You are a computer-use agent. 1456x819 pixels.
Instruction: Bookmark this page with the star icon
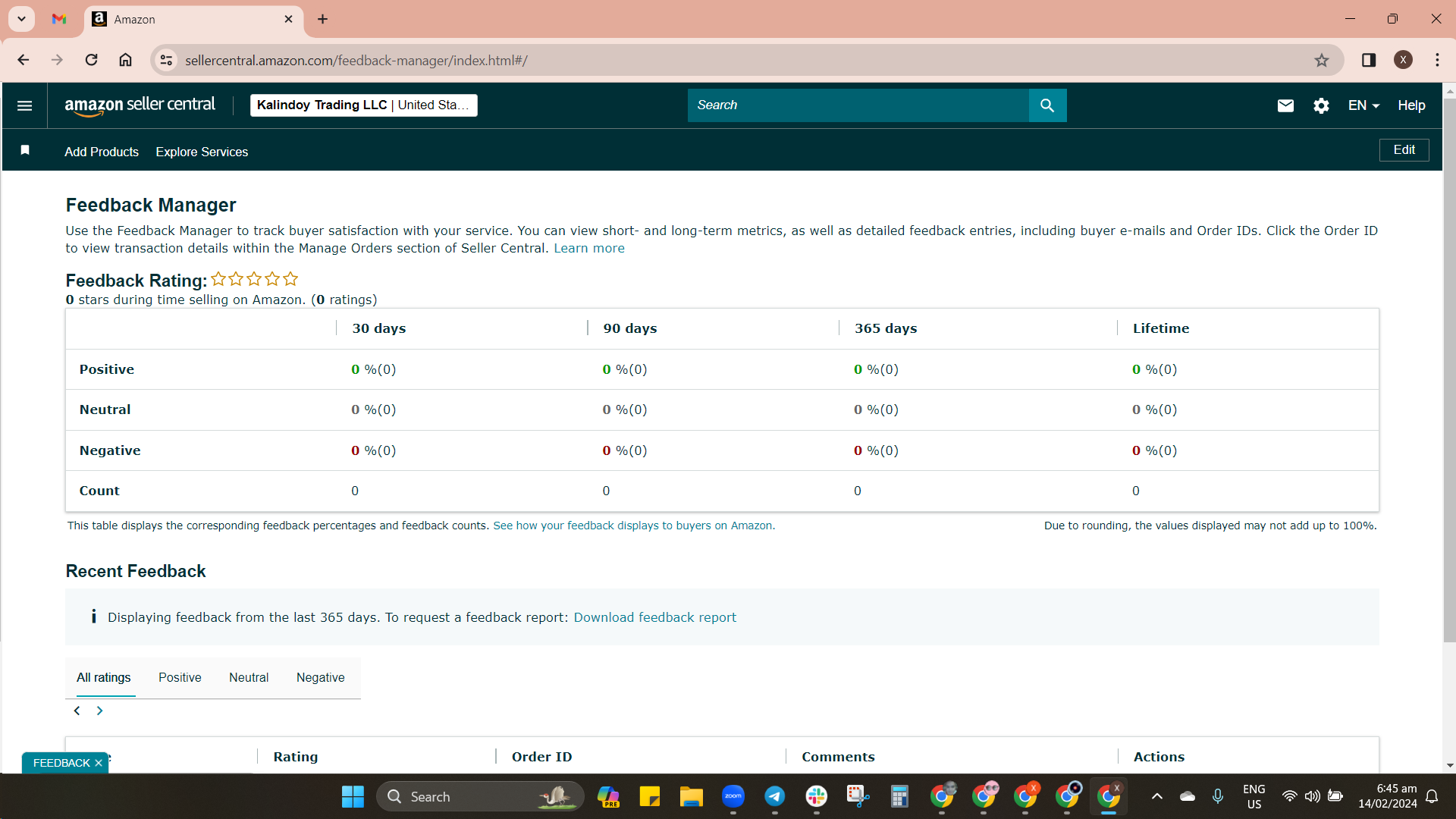pos(1322,60)
